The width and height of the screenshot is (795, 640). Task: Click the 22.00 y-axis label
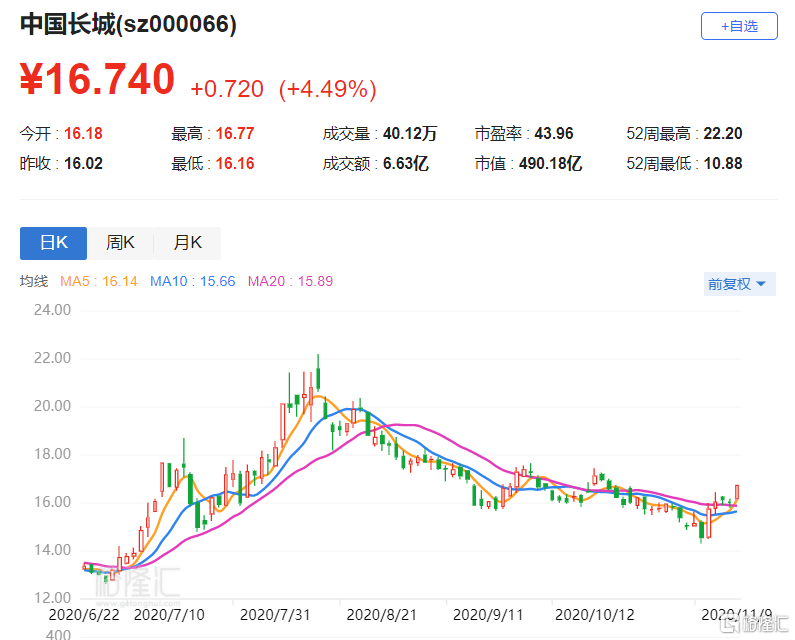tap(52, 358)
